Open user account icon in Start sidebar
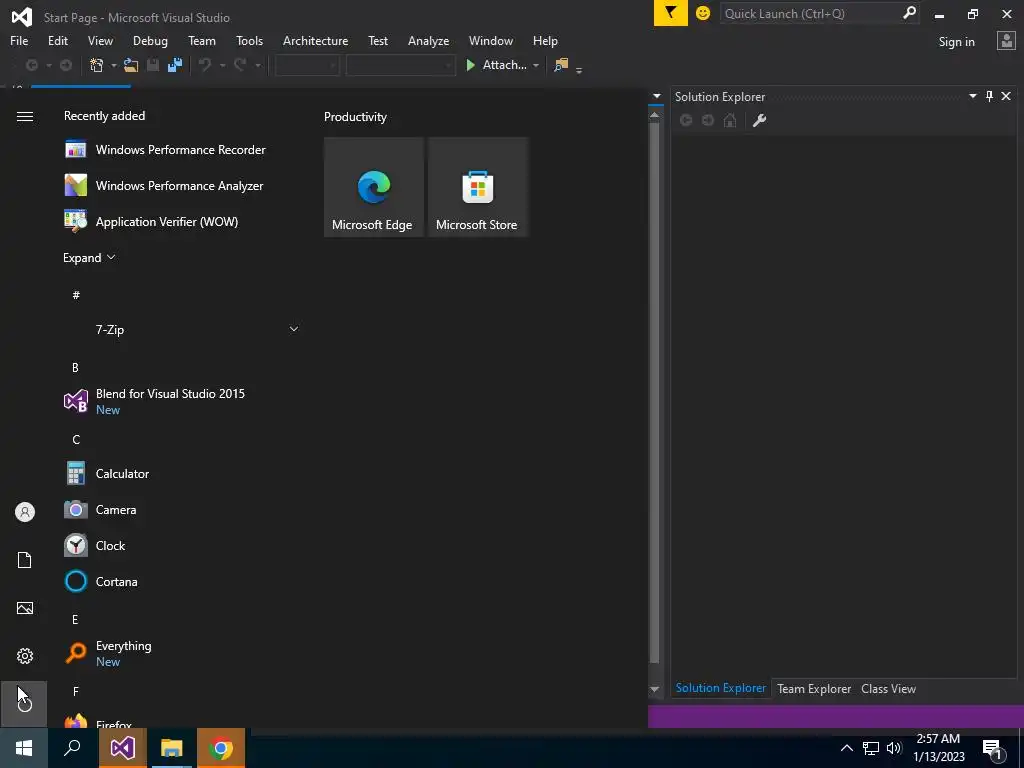This screenshot has width=1024, height=768. coord(25,512)
